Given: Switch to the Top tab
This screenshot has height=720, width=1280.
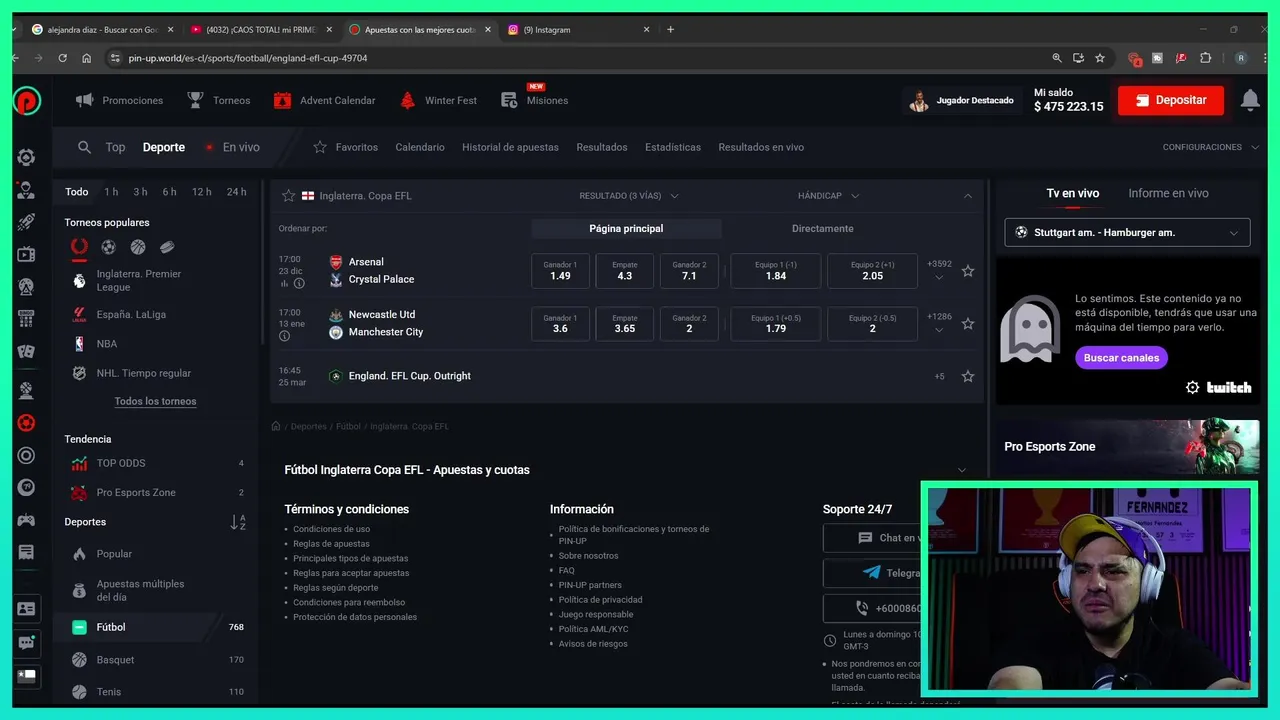Looking at the screenshot, I should (116, 147).
